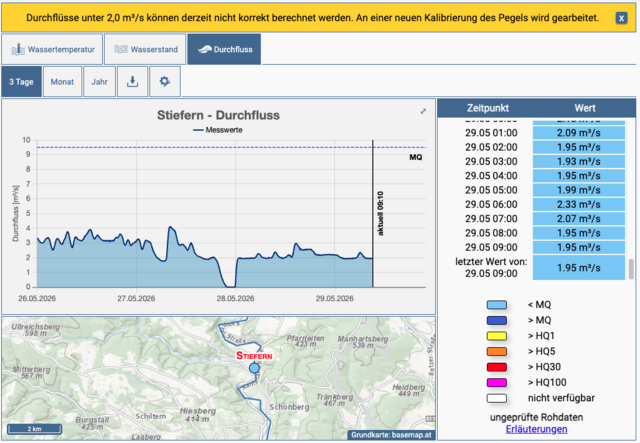This screenshot has height=443, width=640.
Task: Click the 1.93 m³/s value cell
Action: 579,162
